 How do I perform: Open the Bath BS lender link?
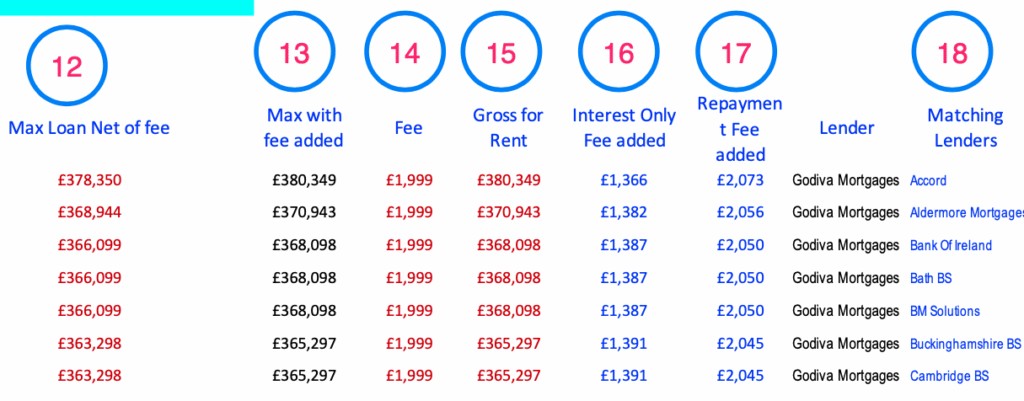[x=931, y=278]
